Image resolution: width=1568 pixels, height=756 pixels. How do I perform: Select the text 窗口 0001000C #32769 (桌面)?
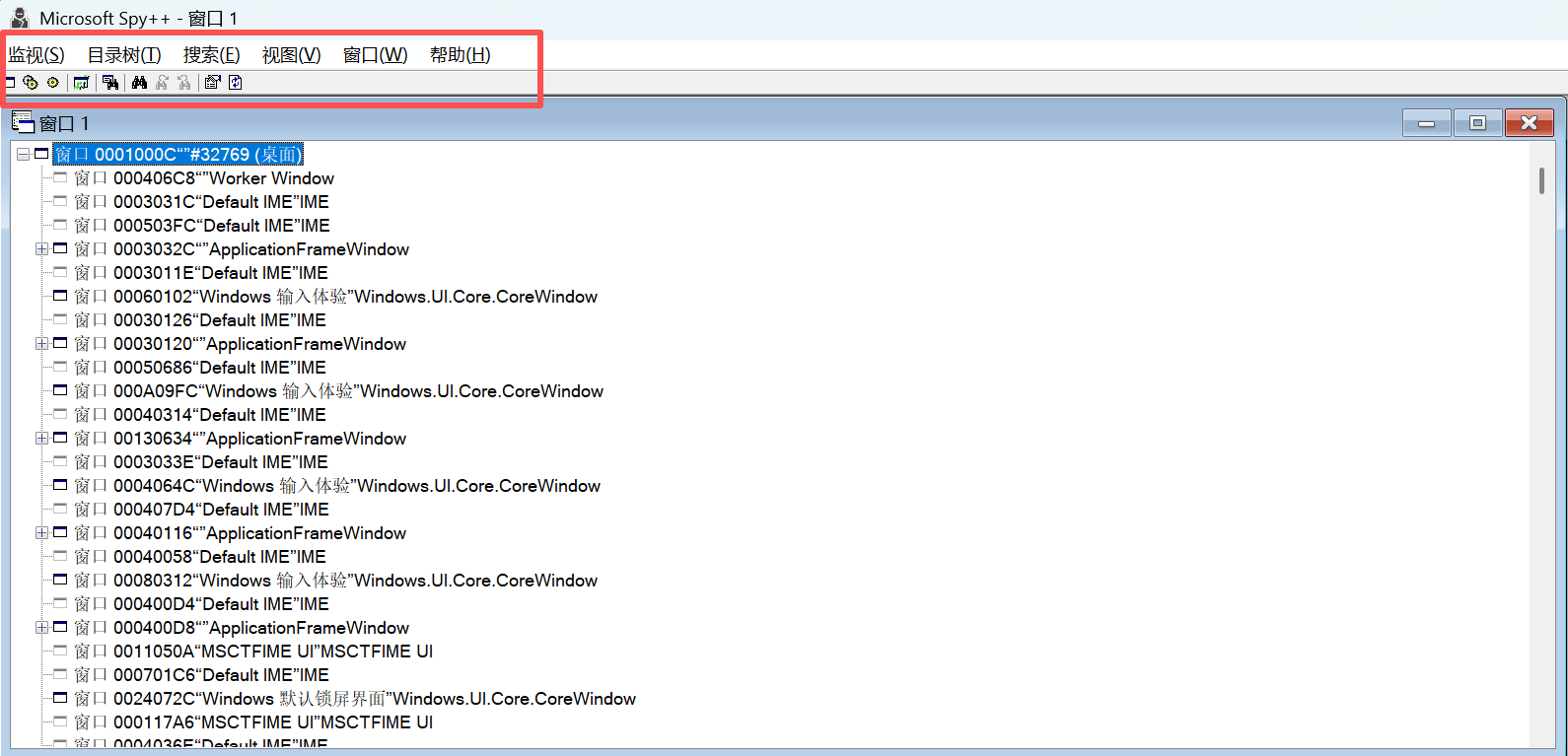pos(178,155)
